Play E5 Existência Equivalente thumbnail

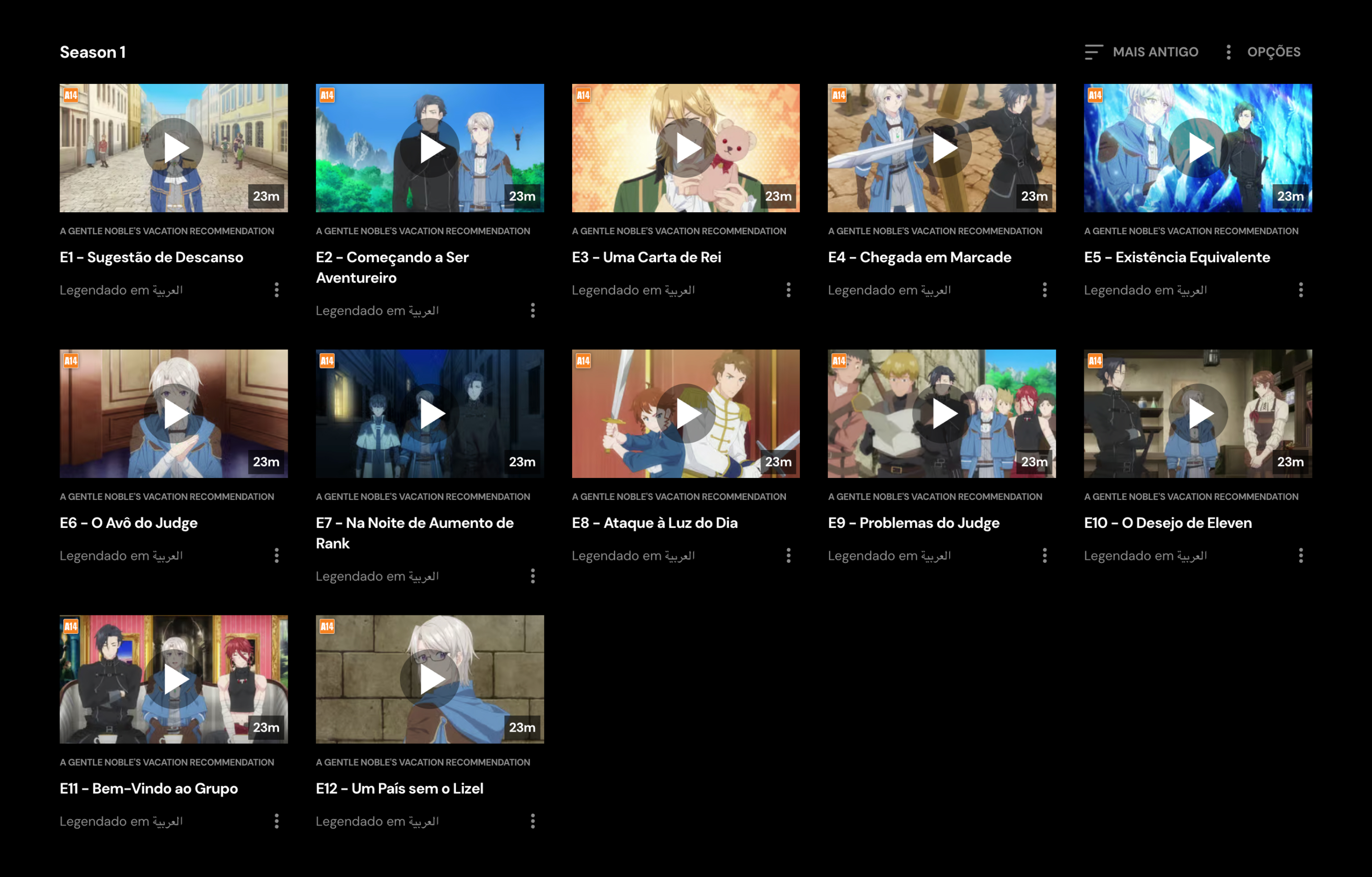tap(1198, 148)
